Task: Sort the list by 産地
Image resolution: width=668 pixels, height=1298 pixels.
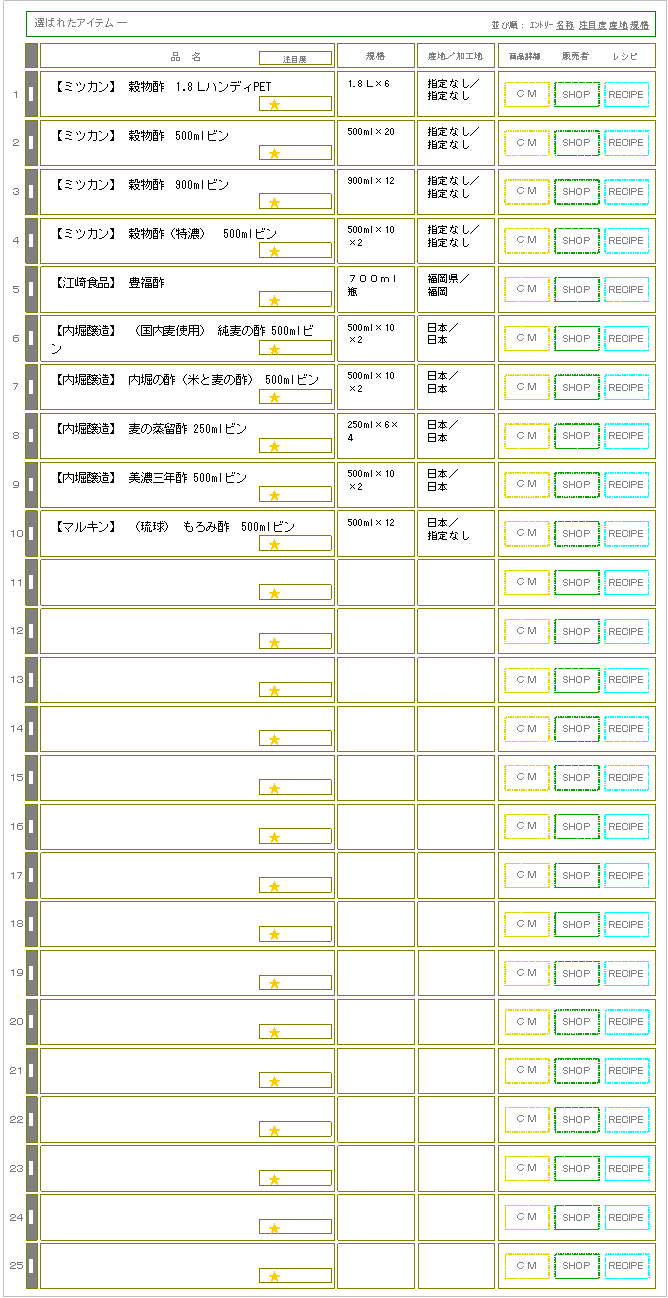Action: click(x=618, y=24)
